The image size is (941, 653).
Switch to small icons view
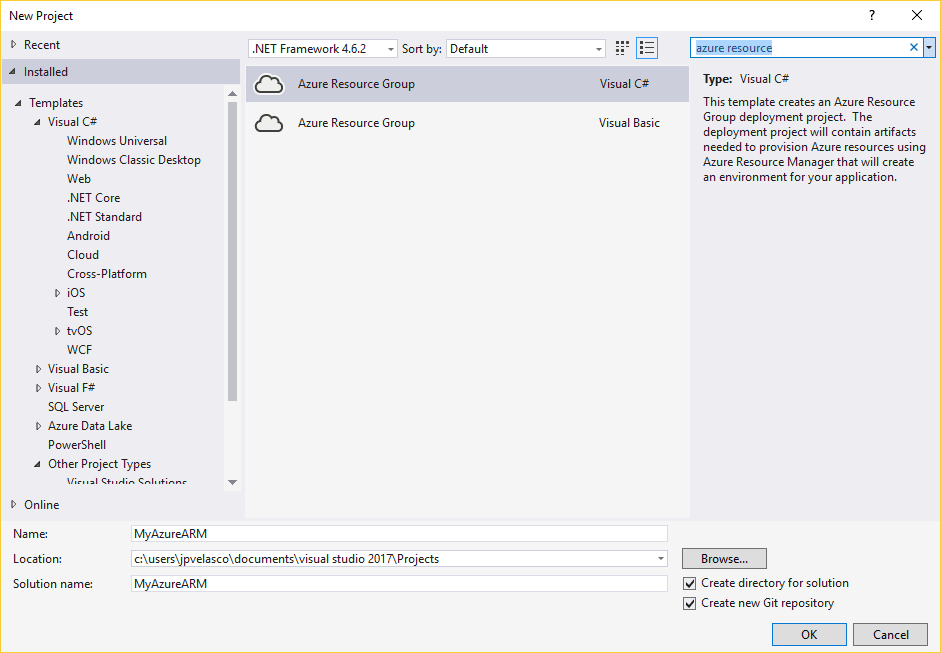coord(622,48)
